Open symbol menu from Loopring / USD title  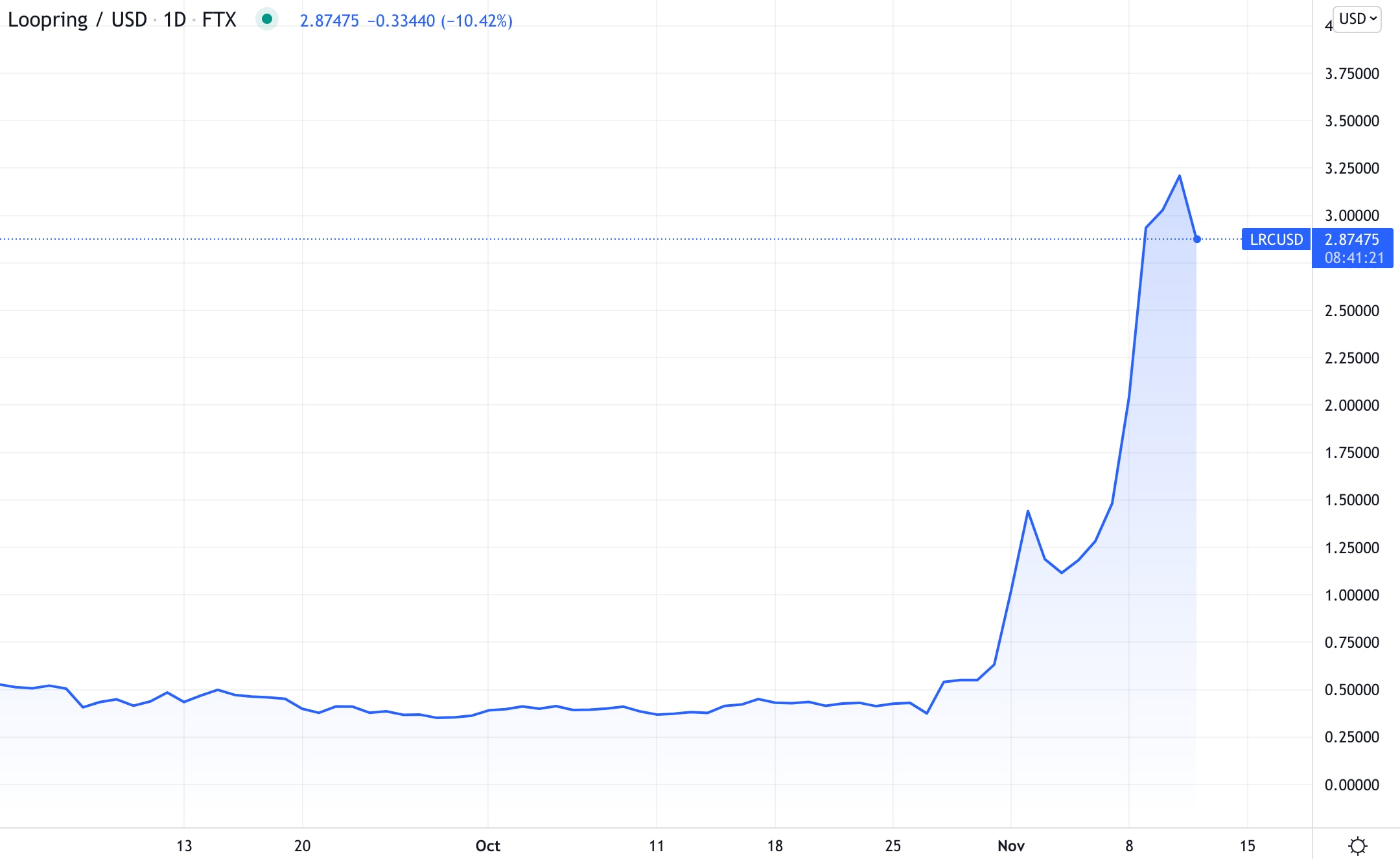(x=78, y=19)
